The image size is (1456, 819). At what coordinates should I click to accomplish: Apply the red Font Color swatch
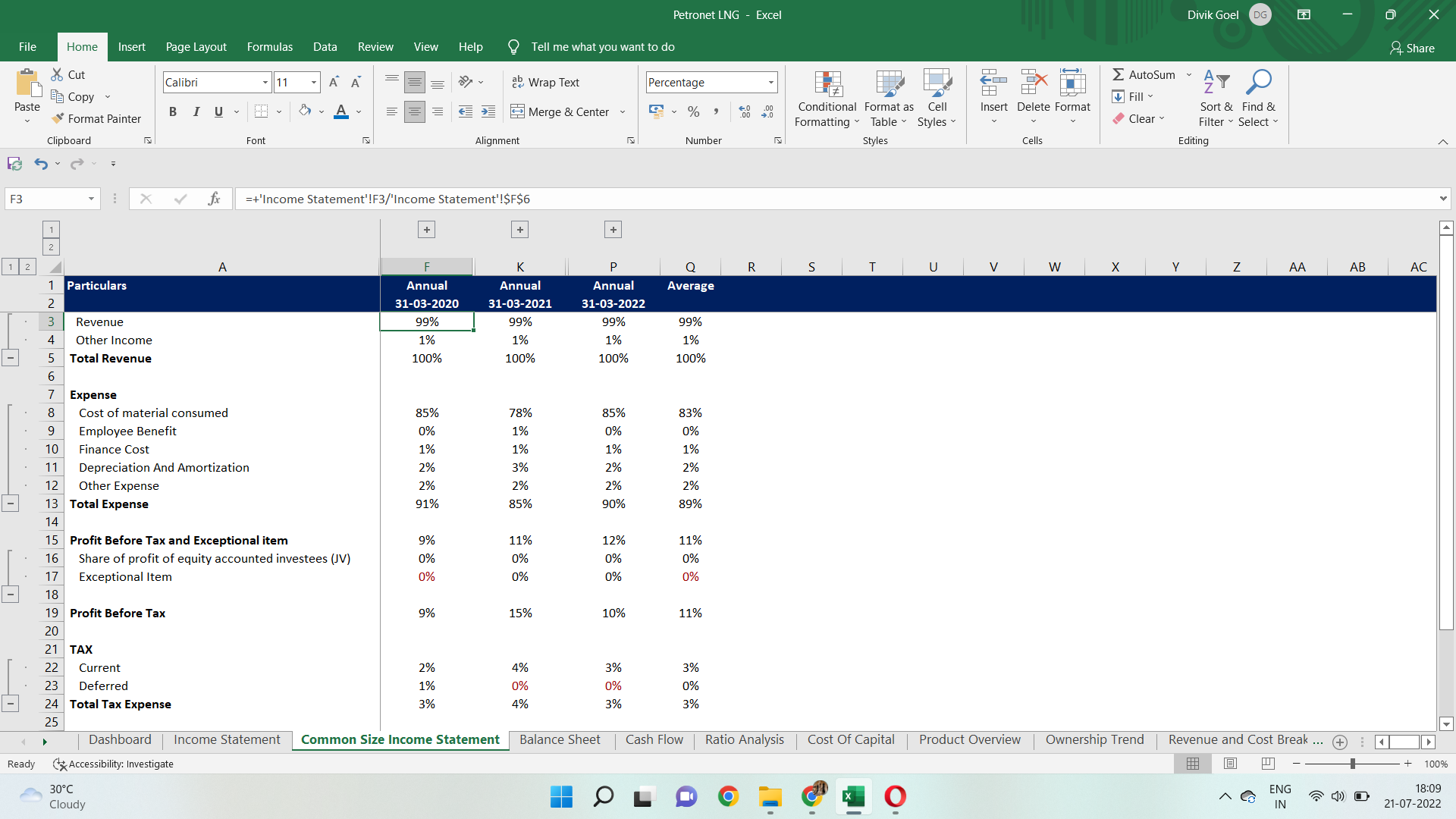point(341,111)
